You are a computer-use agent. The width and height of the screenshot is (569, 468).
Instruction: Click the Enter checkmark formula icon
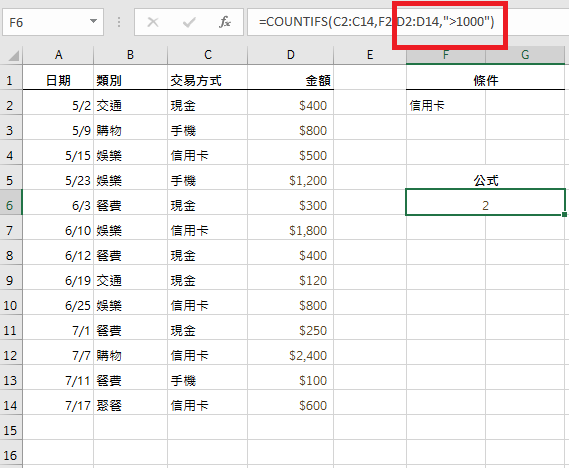189,22
